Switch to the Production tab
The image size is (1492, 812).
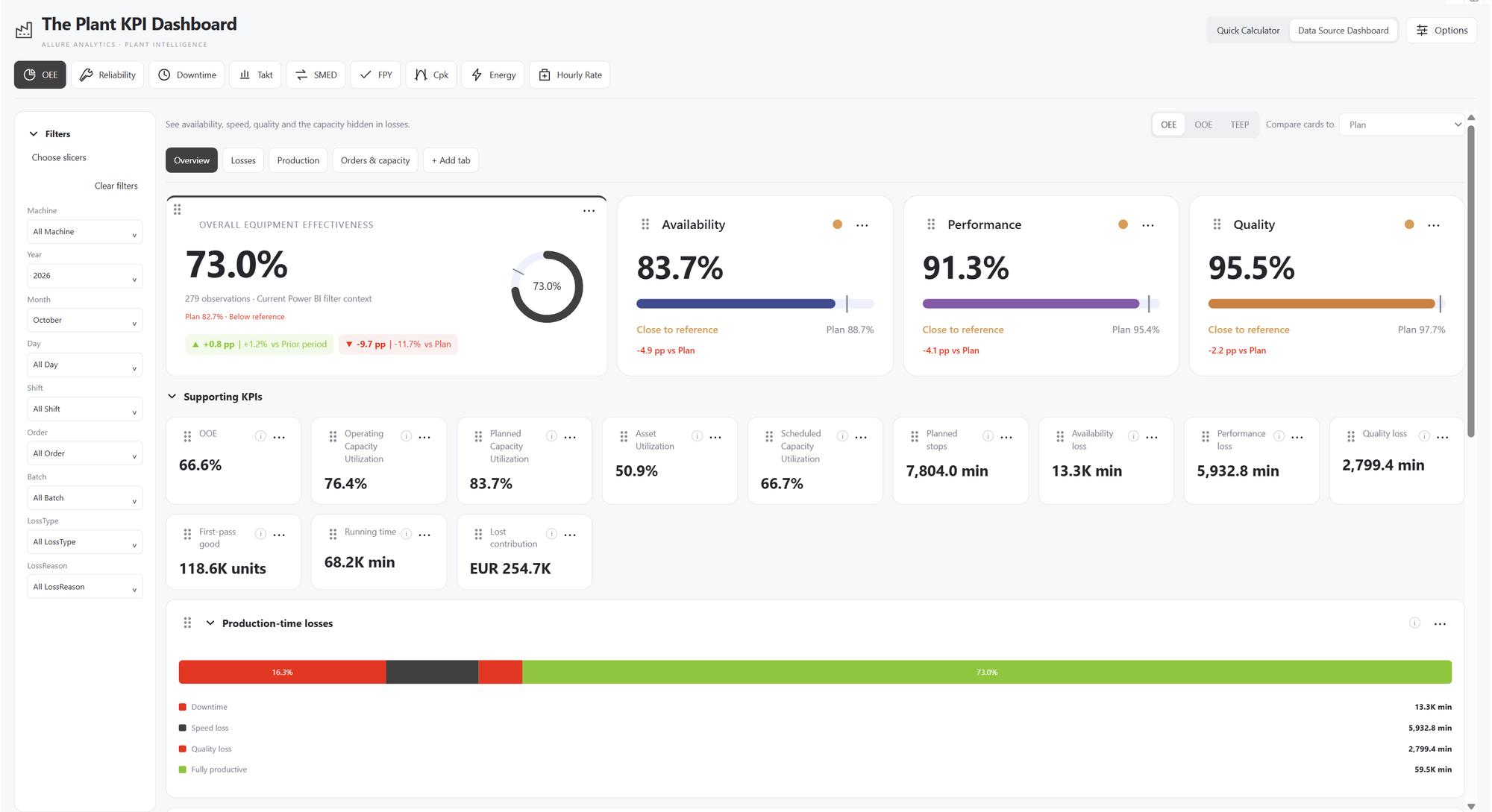coord(298,160)
